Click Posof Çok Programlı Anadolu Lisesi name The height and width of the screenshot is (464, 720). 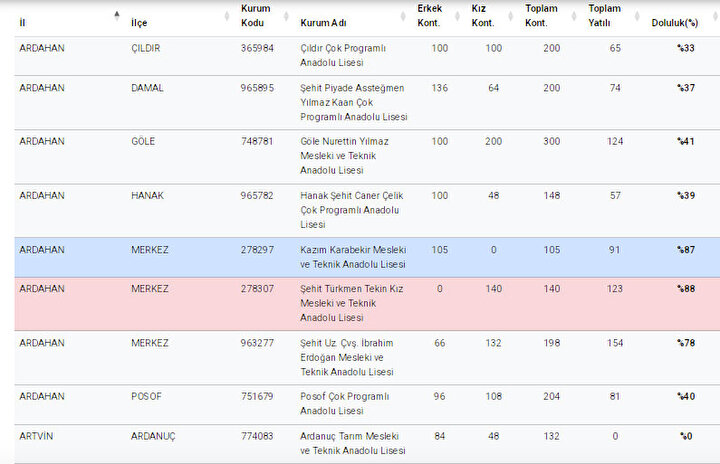(x=344, y=403)
